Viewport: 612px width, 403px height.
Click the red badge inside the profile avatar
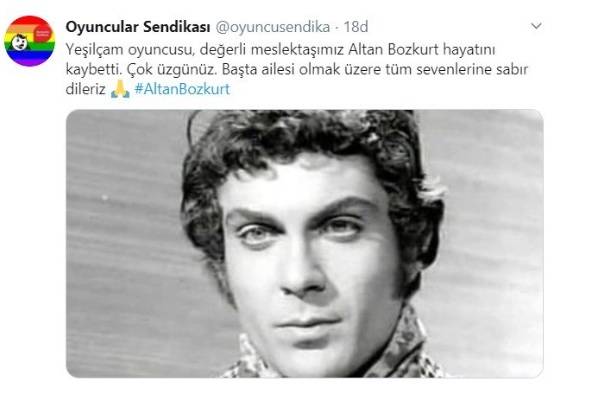43,34
